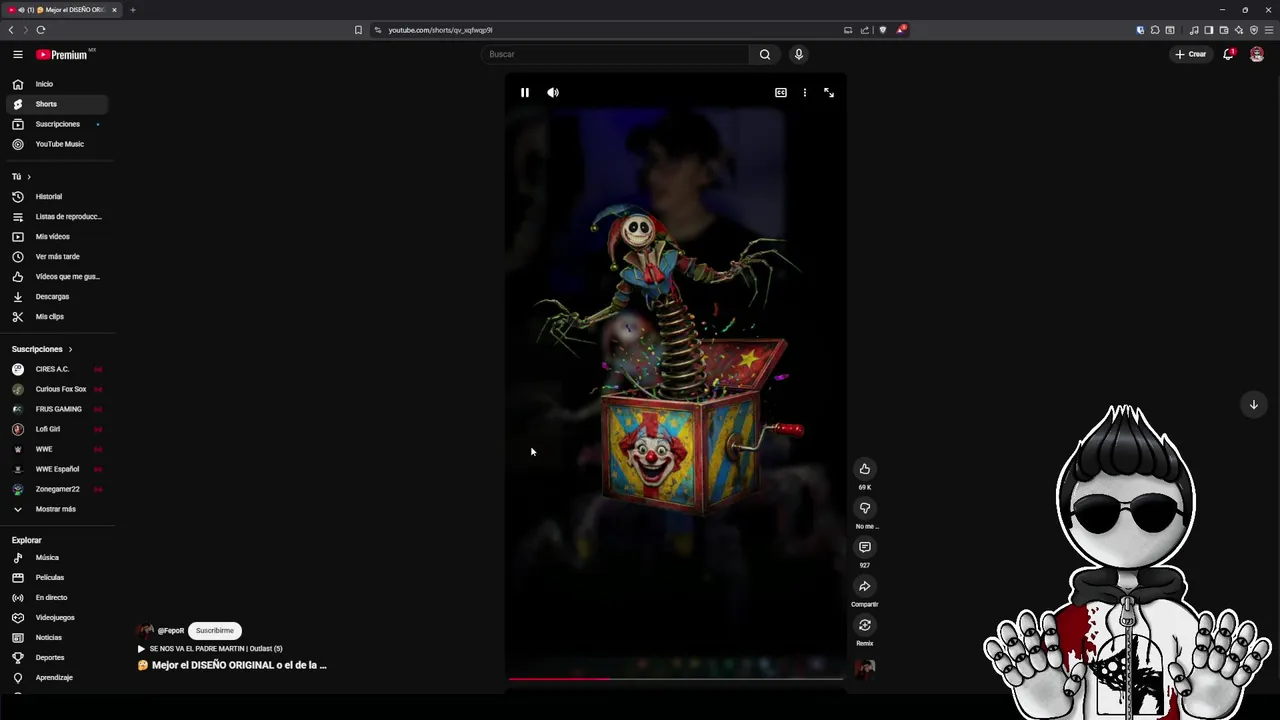Open Ver más tarde
Image resolution: width=1280 pixels, height=720 pixels.
click(x=56, y=257)
